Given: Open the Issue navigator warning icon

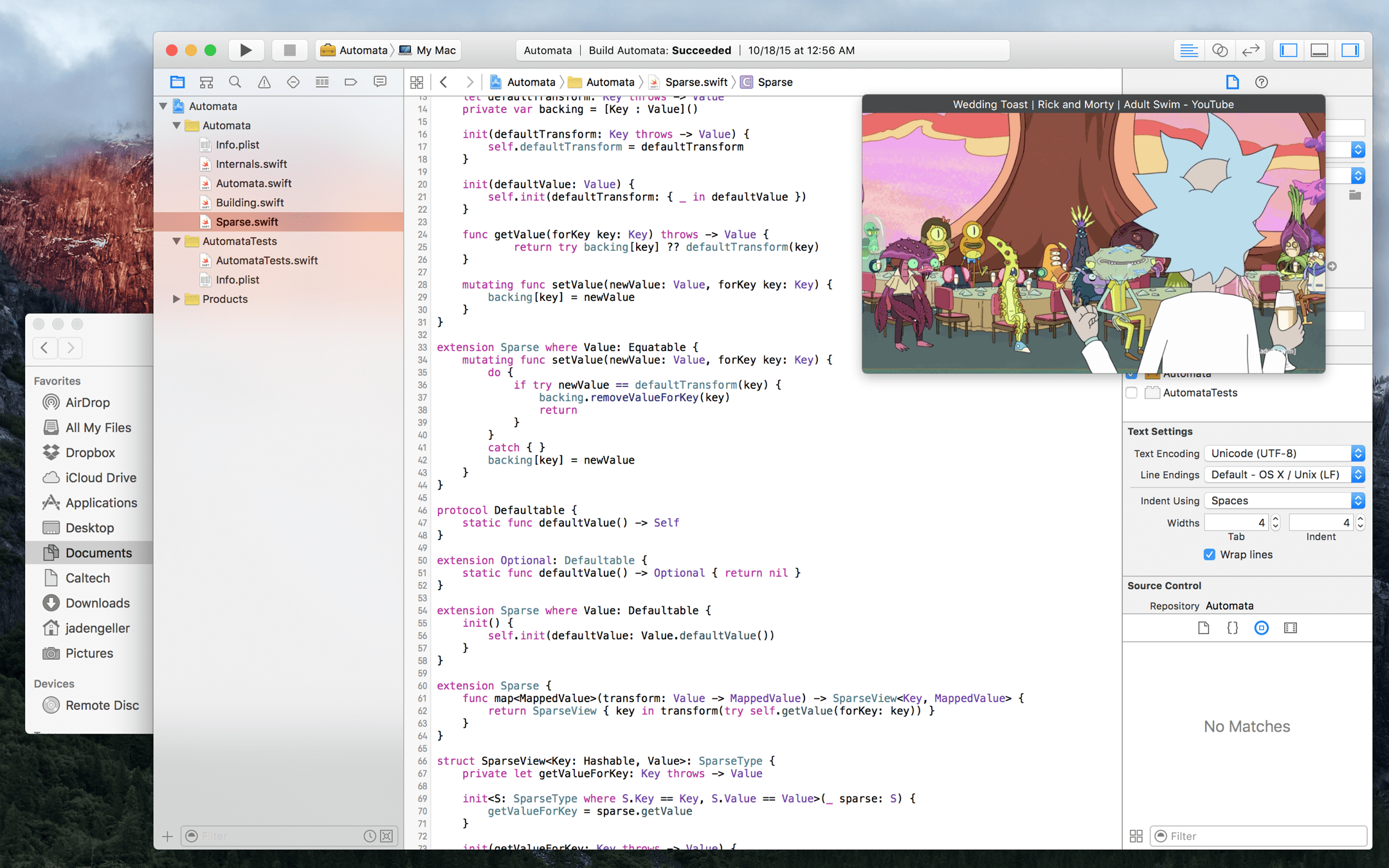Looking at the screenshot, I should [x=264, y=82].
